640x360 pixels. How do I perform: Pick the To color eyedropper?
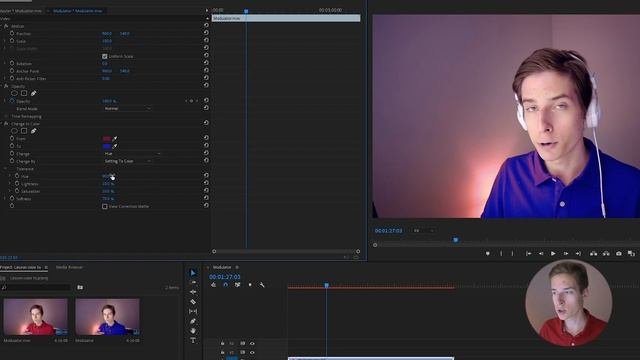[x=115, y=146]
